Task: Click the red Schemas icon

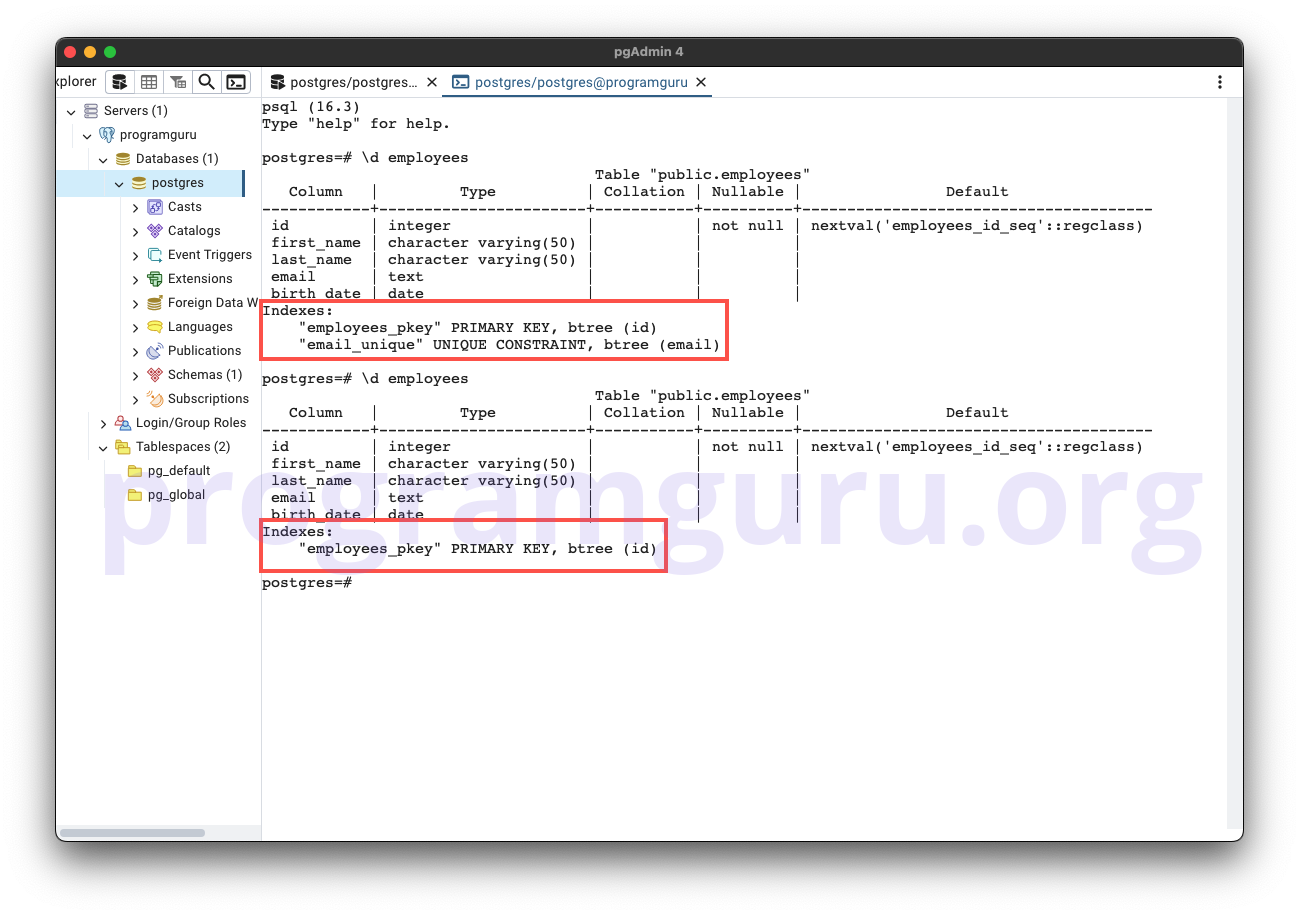Action: click(x=155, y=375)
